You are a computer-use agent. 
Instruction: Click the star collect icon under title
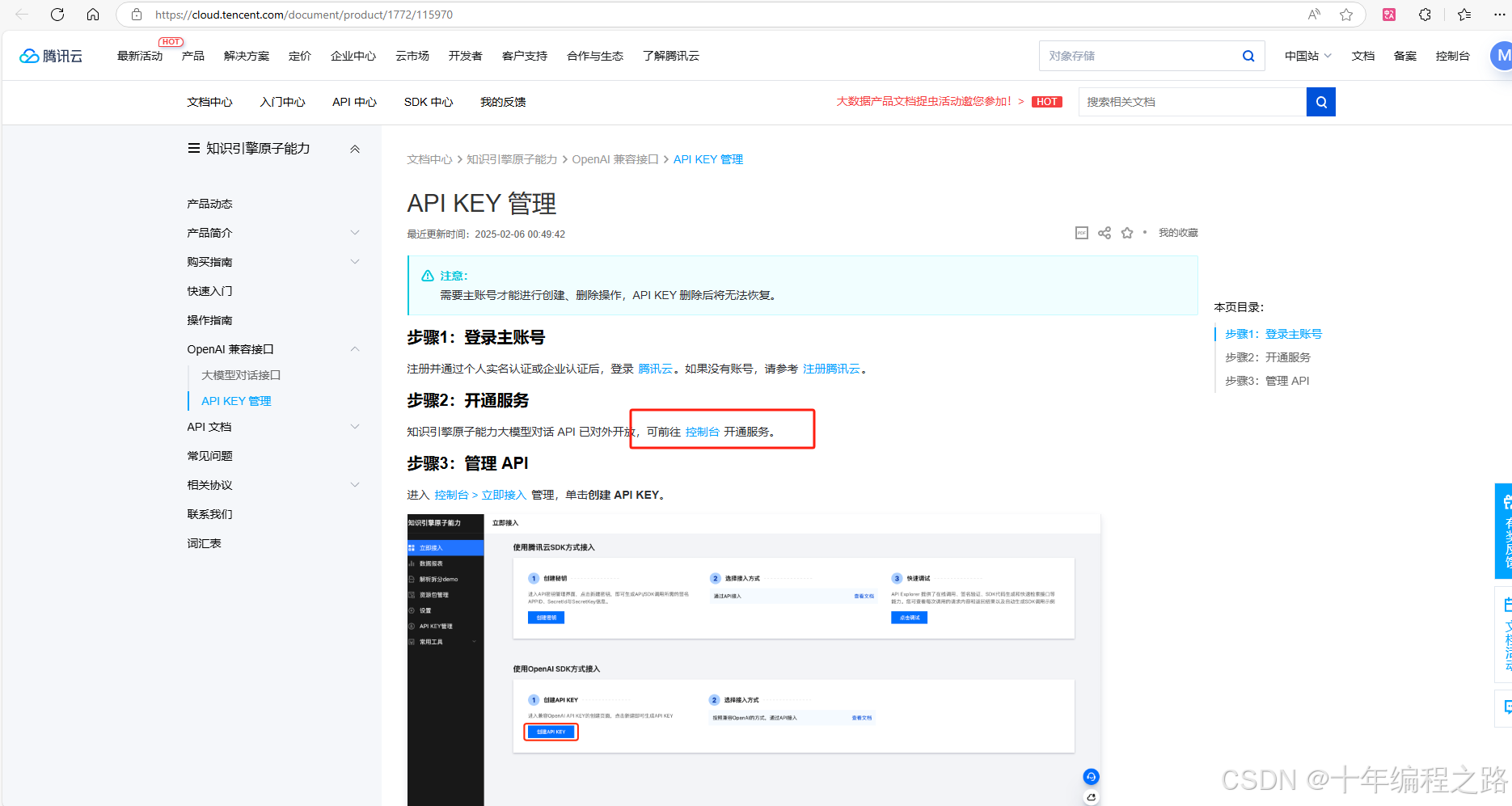pyautogui.click(x=1127, y=233)
